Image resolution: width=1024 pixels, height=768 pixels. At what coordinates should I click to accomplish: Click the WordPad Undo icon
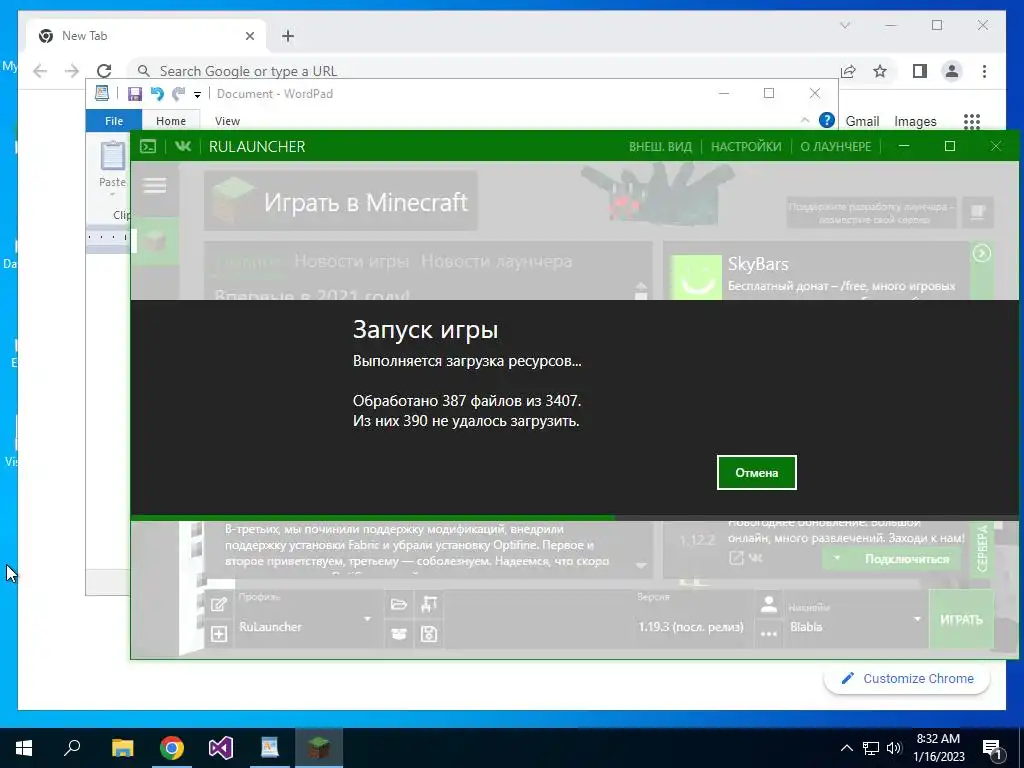point(157,94)
